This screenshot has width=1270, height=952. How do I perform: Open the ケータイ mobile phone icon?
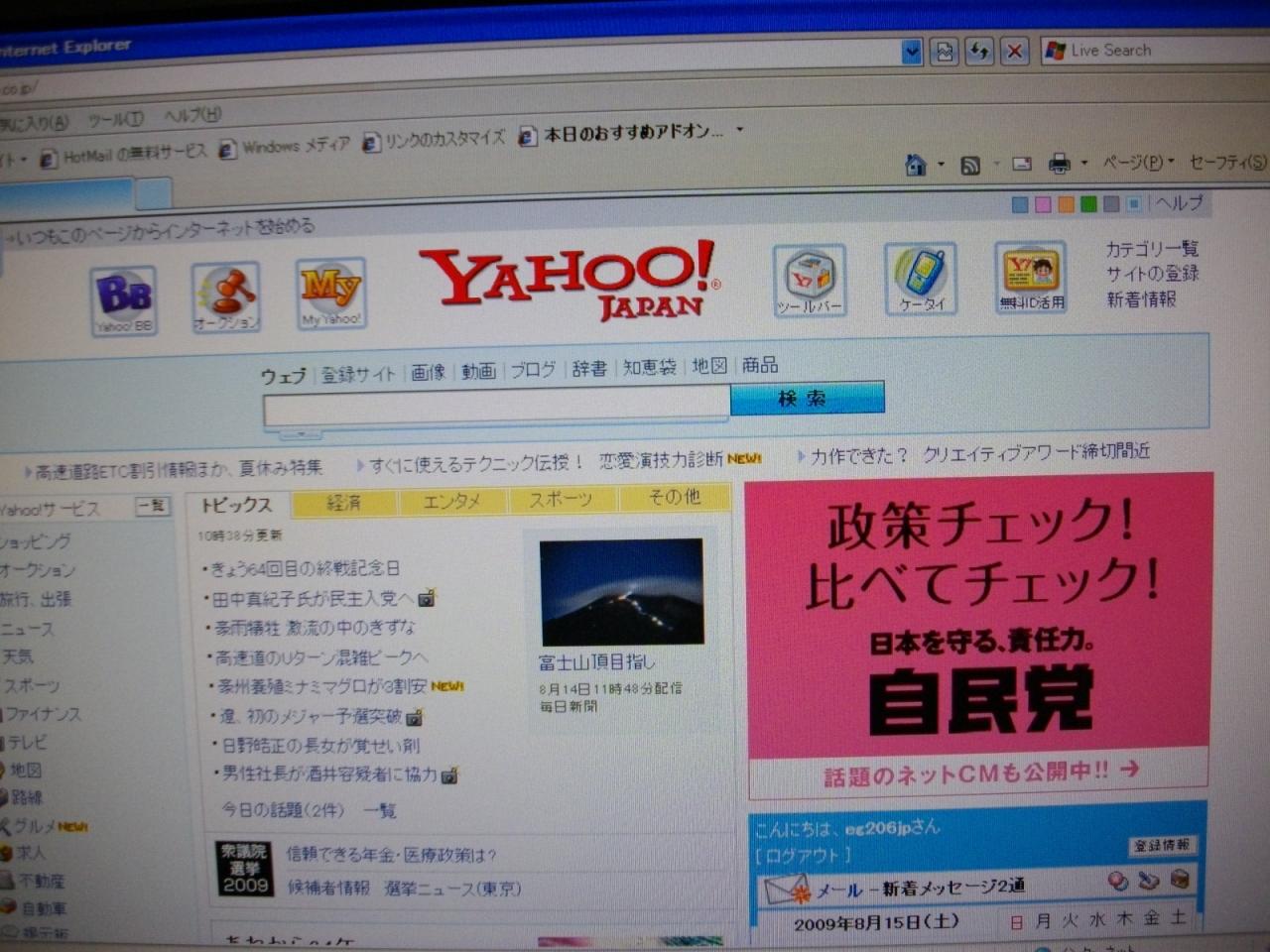click(x=921, y=279)
